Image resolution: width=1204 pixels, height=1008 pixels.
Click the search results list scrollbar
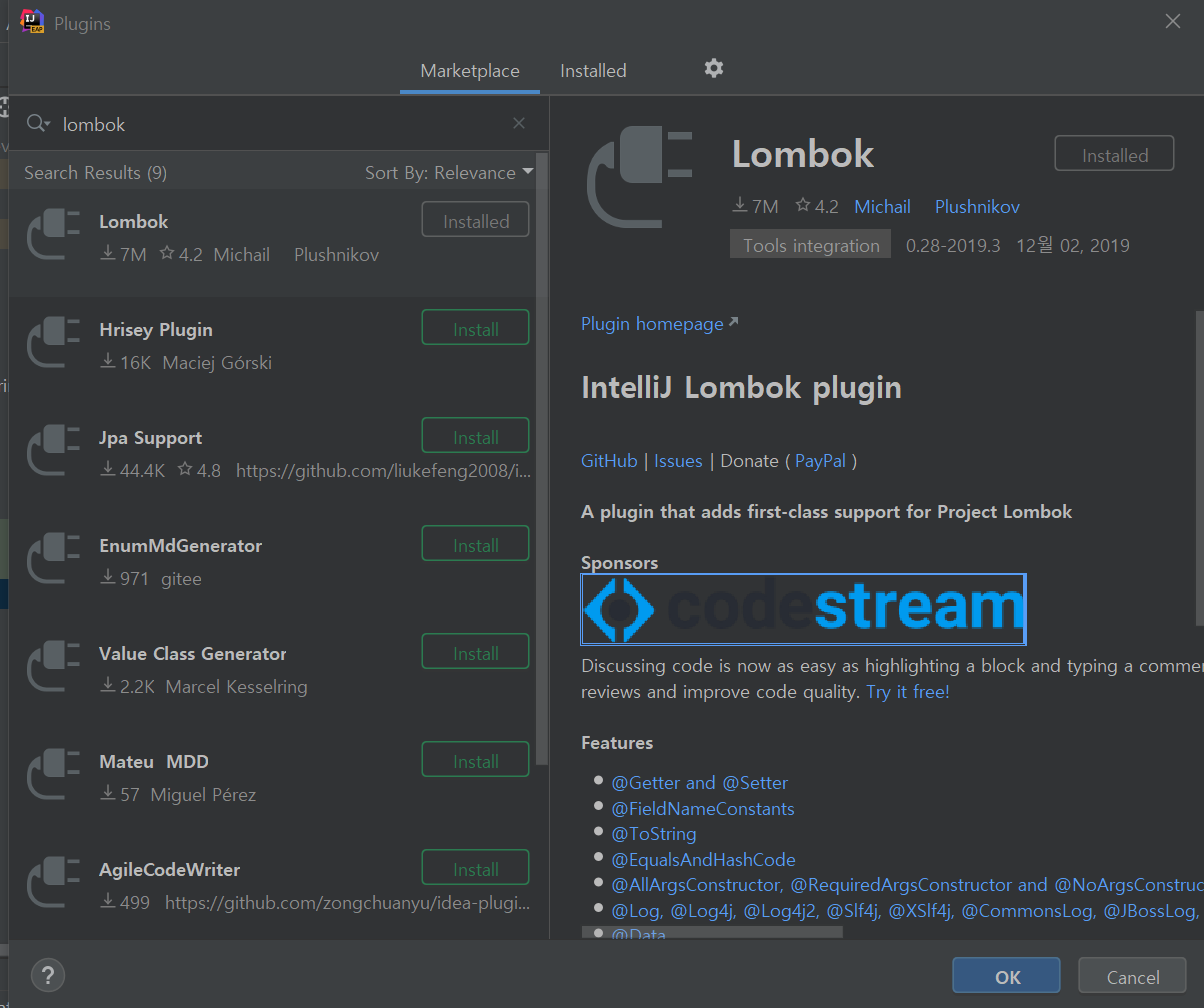coord(542,460)
